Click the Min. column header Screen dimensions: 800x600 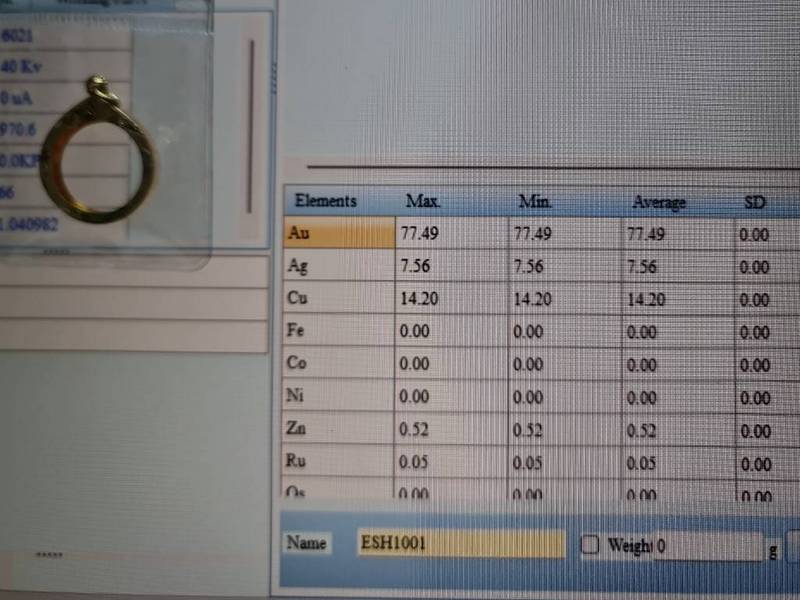[x=536, y=202]
